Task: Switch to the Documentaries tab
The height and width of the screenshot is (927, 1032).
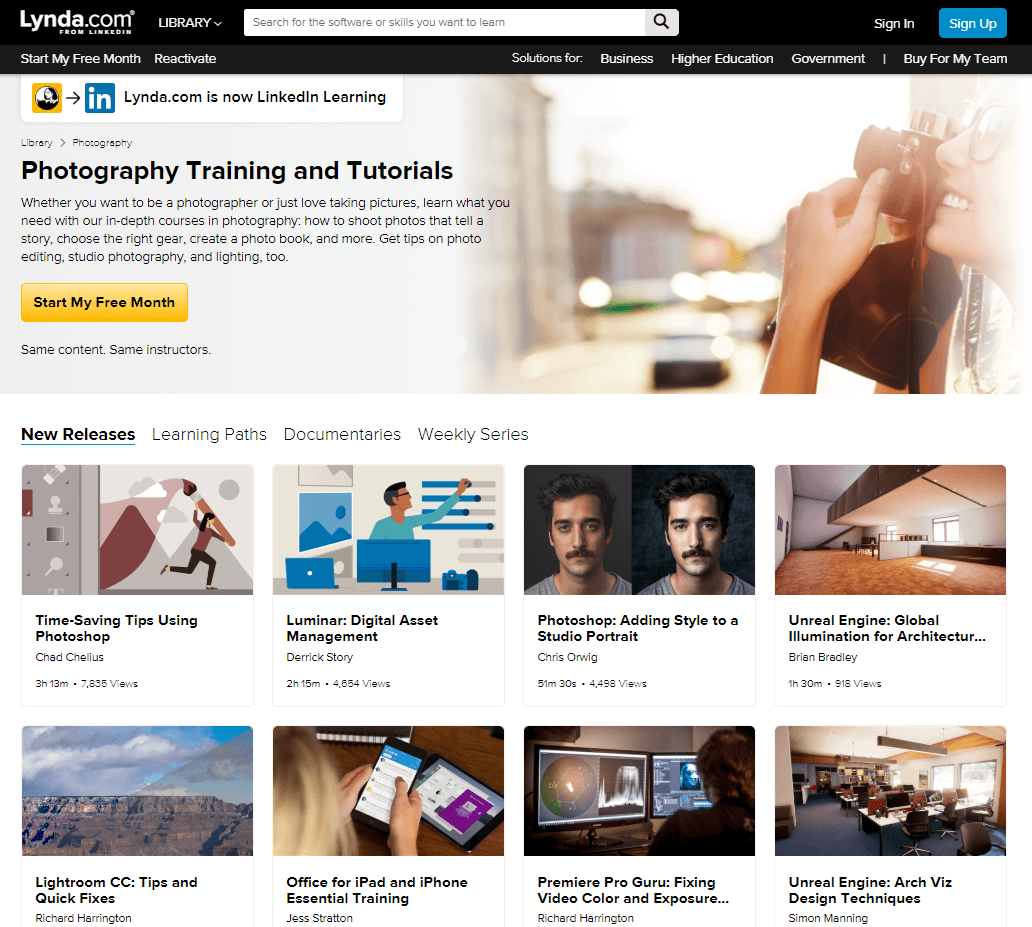Action: tap(342, 435)
